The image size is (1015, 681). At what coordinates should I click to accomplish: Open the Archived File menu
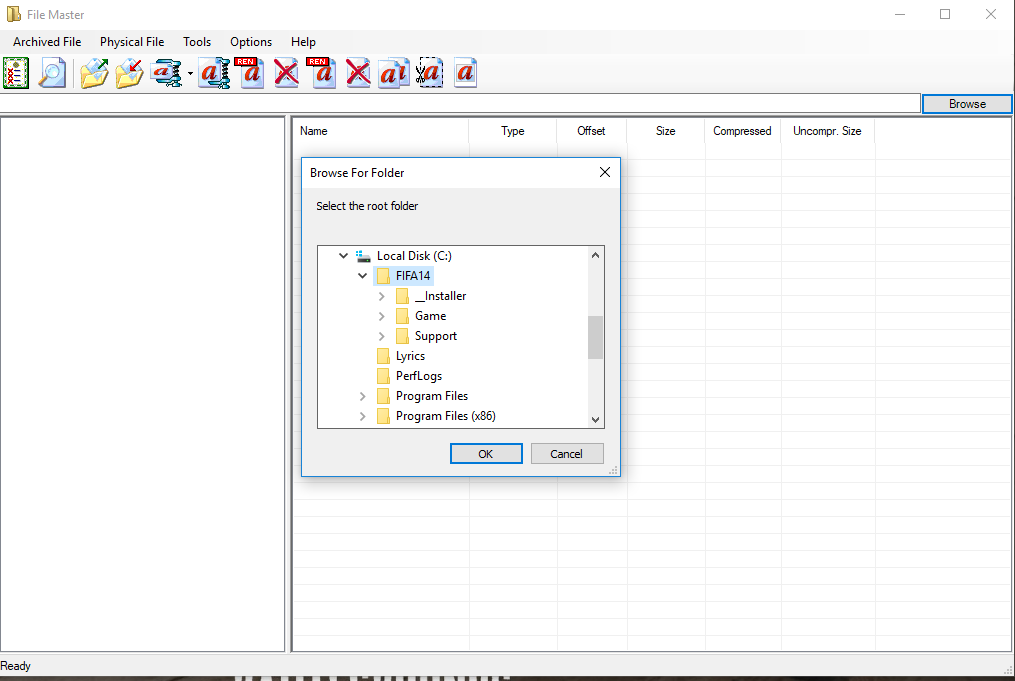46,42
